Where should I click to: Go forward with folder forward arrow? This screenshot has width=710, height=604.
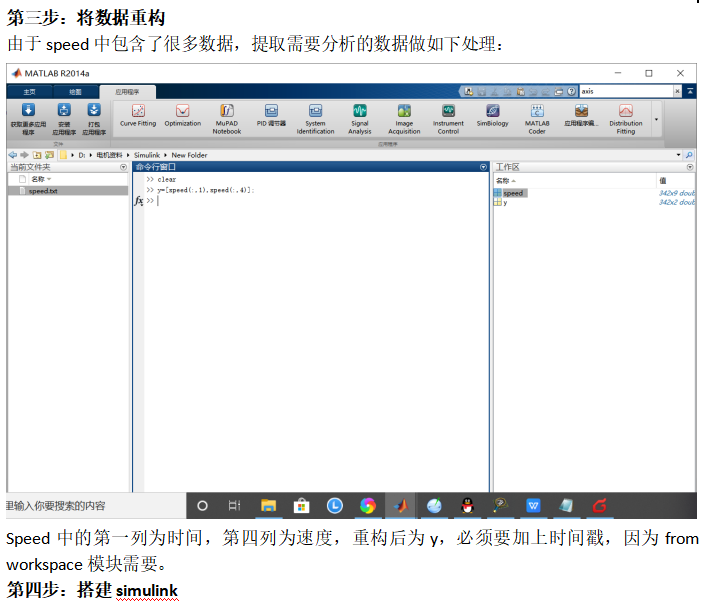[x=24, y=155]
